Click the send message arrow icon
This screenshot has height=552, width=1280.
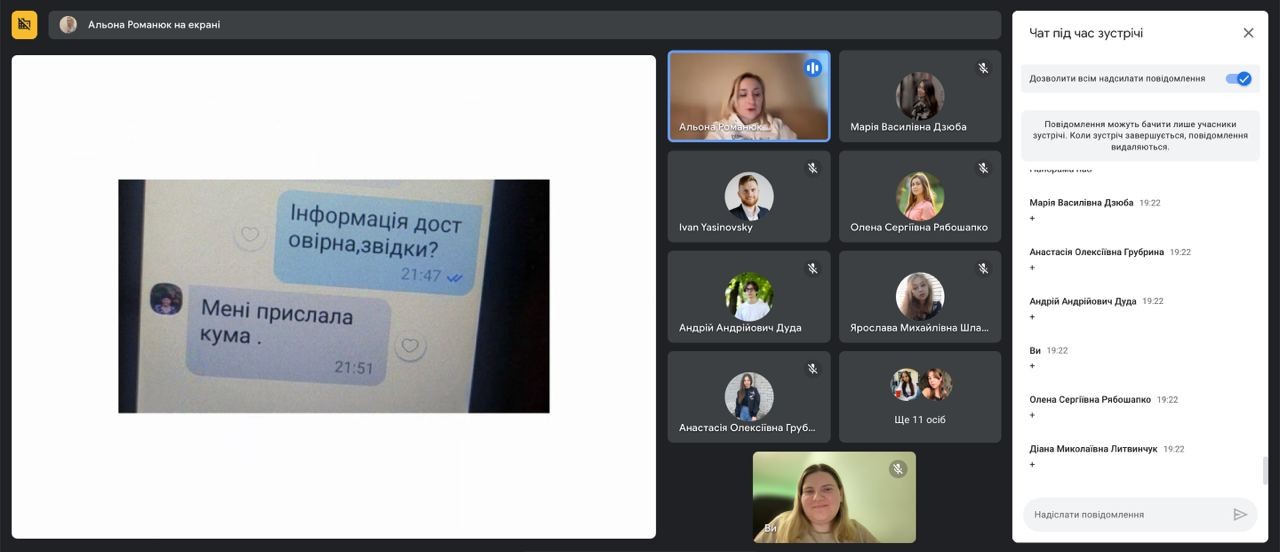pyautogui.click(x=1240, y=514)
